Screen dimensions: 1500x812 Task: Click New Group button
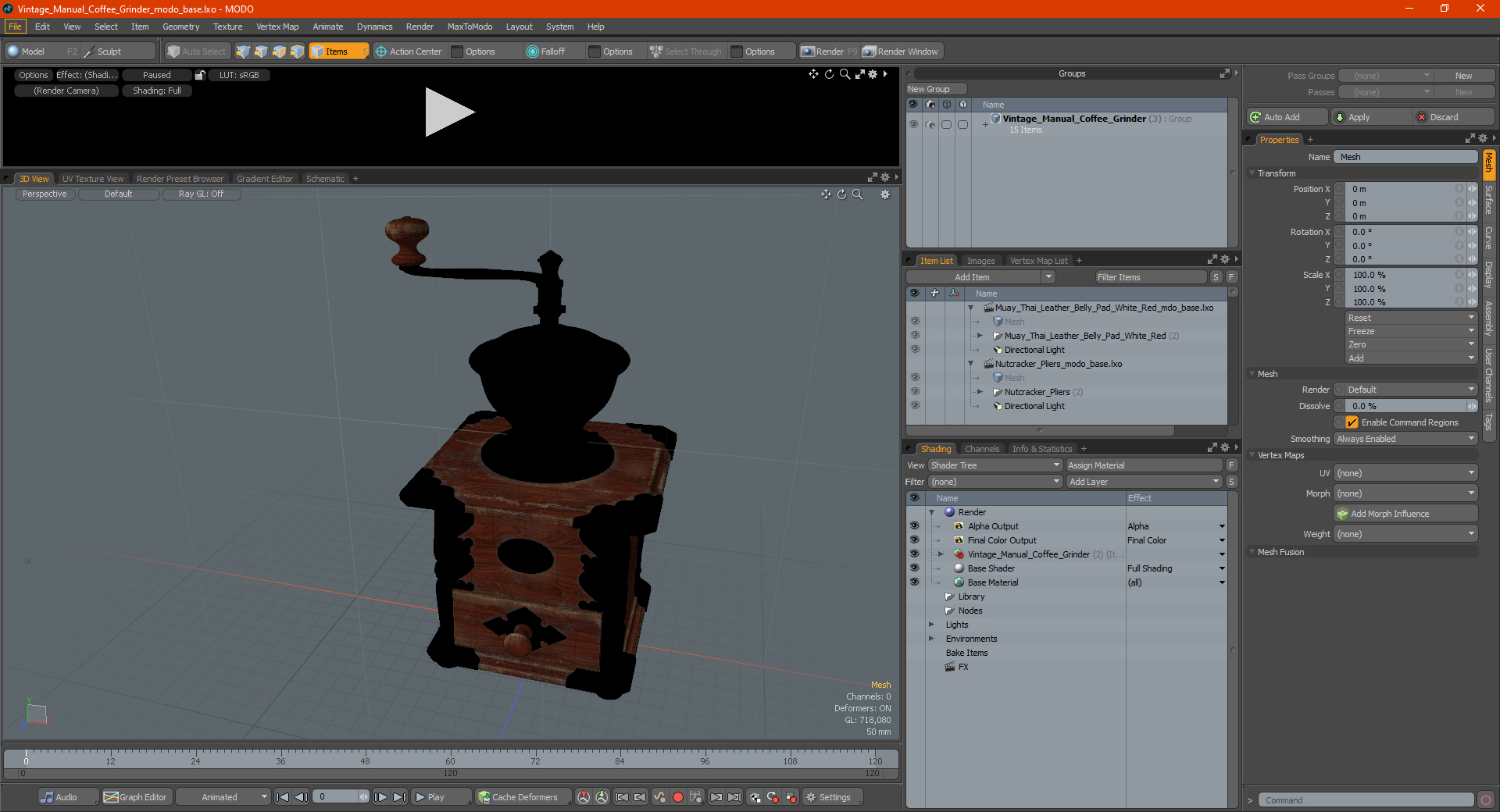[x=937, y=89]
